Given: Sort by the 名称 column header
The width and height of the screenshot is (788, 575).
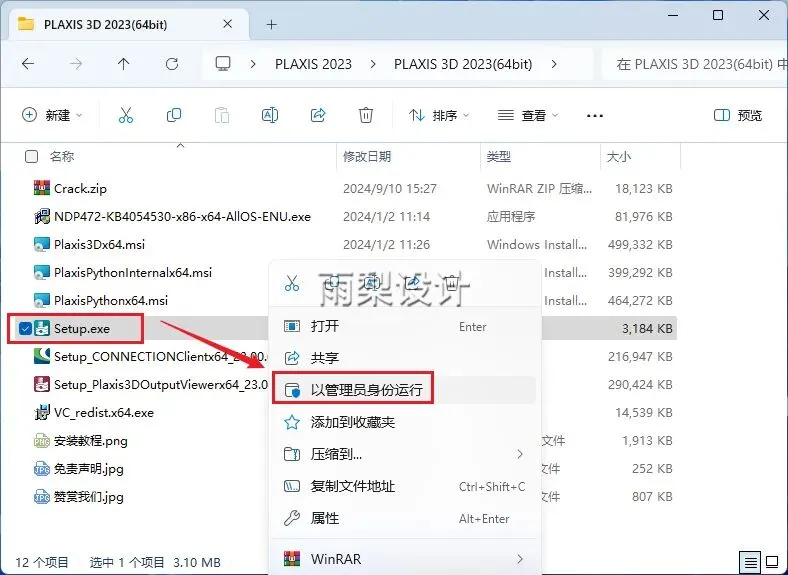Looking at the screenshot, I should pos(62,156).
